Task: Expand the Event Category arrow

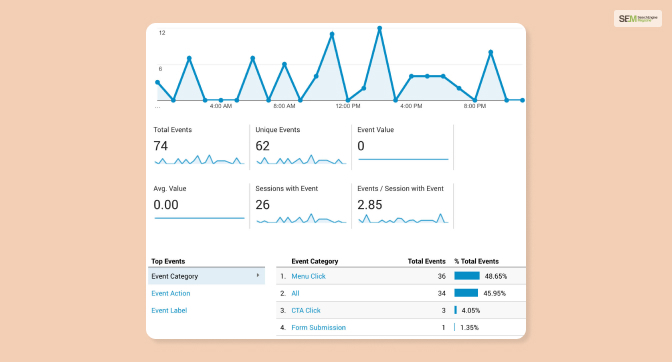Action: (258, 275)
